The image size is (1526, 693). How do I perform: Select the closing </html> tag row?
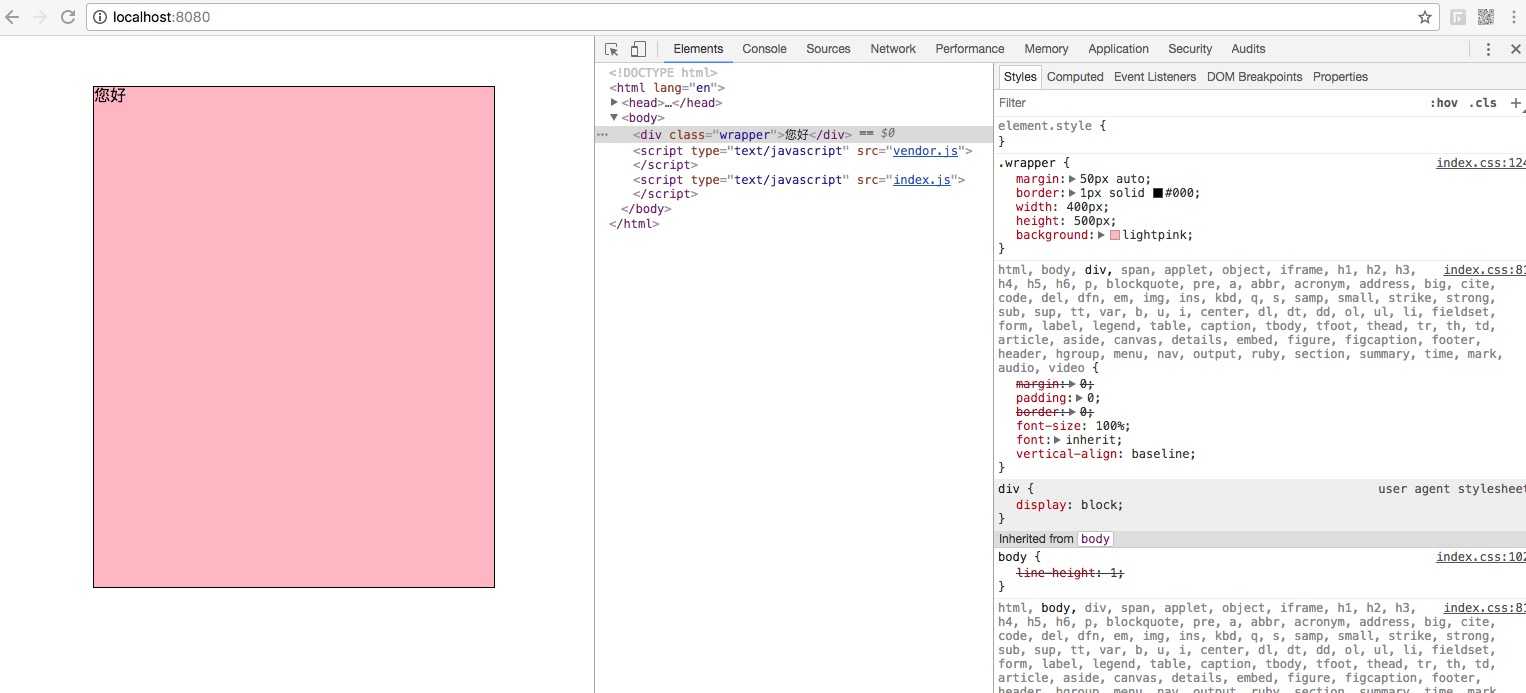pyautogui.click(x=634, y=224)
